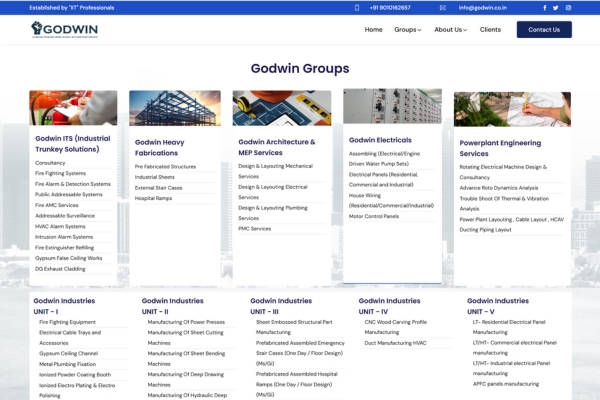
Task: Expand the About Us dropdown menu
Action: 450,30
